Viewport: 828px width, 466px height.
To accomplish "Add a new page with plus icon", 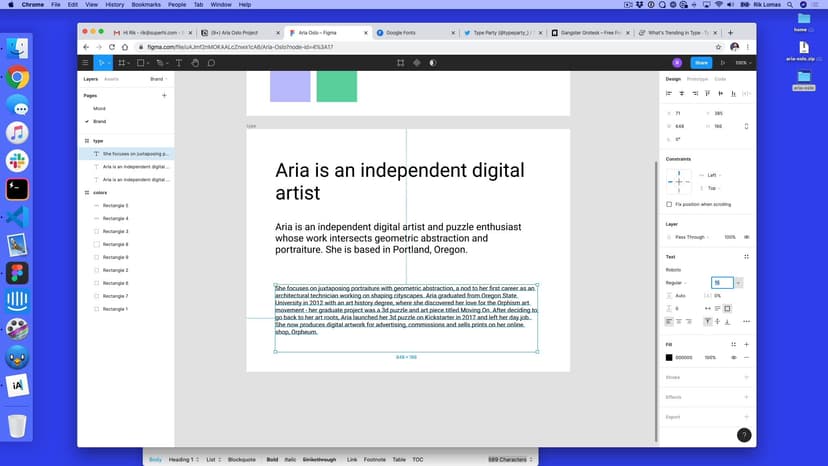I will coord(164,95).
